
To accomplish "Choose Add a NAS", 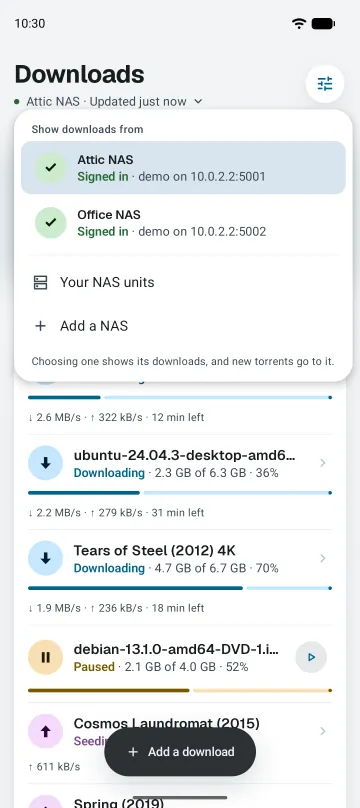I will pyautogui.click(x=183, y=326).
